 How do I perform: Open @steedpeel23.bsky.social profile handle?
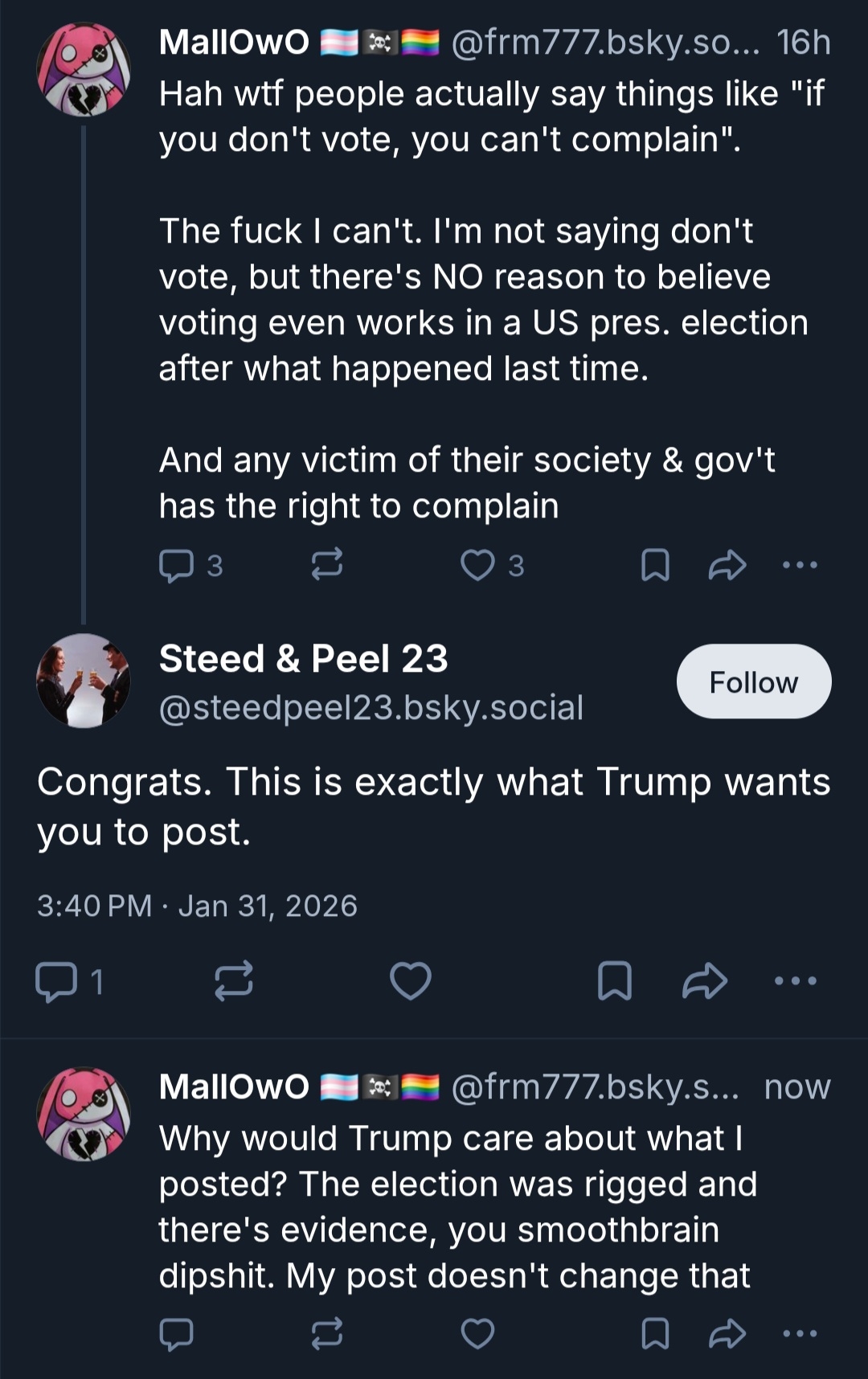(x=371, y=707)
